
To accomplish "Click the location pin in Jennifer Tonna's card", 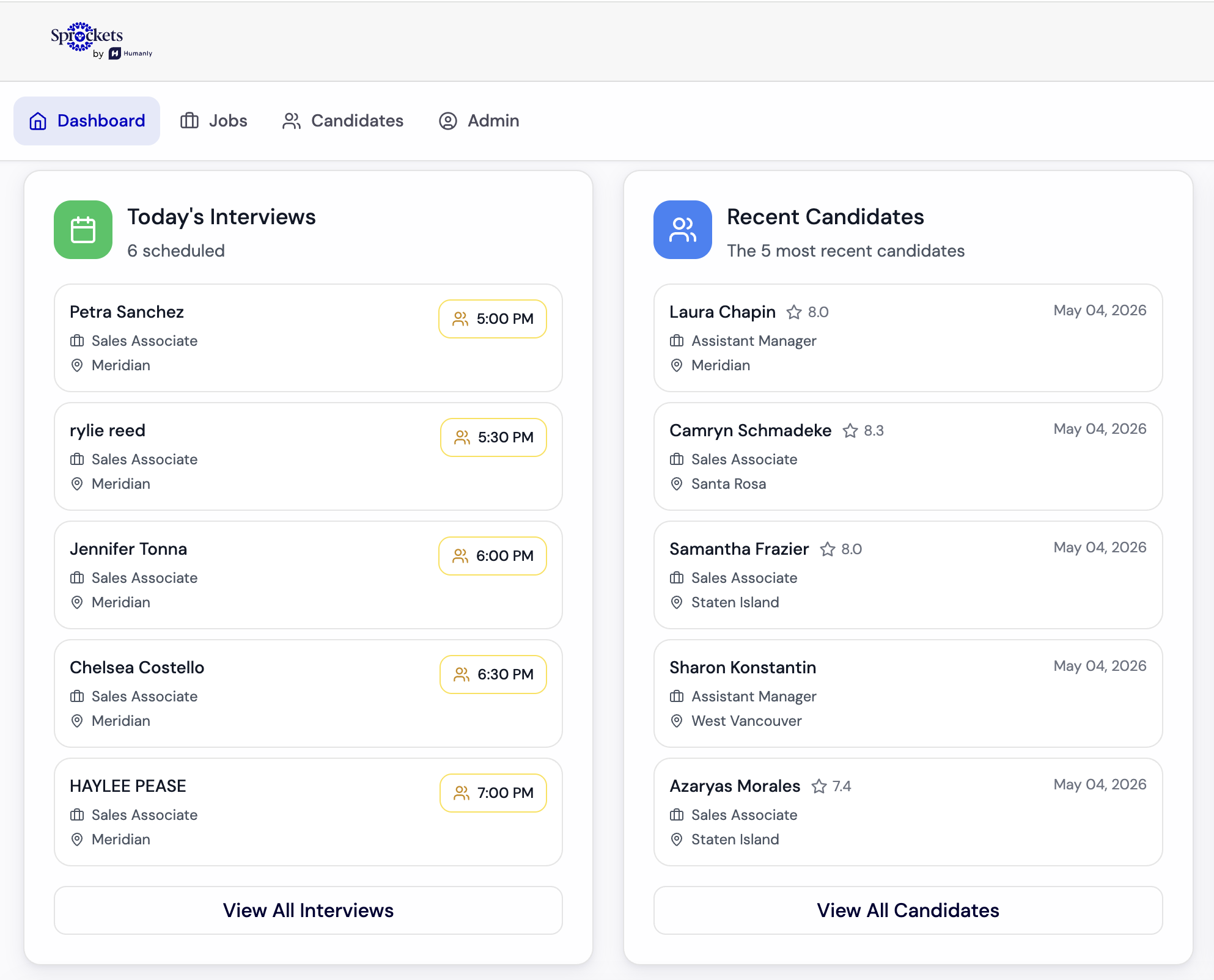I will tap(77, 602).
